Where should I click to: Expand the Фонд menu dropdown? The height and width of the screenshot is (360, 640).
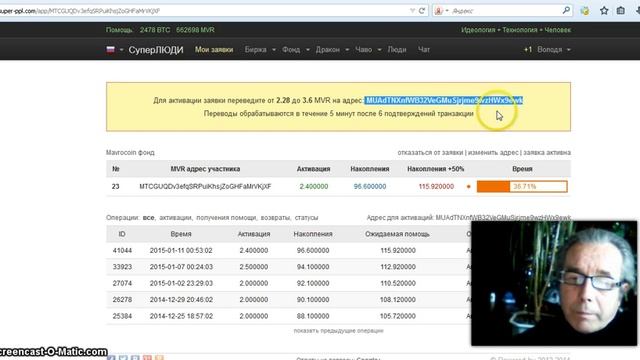coord(308,50)
